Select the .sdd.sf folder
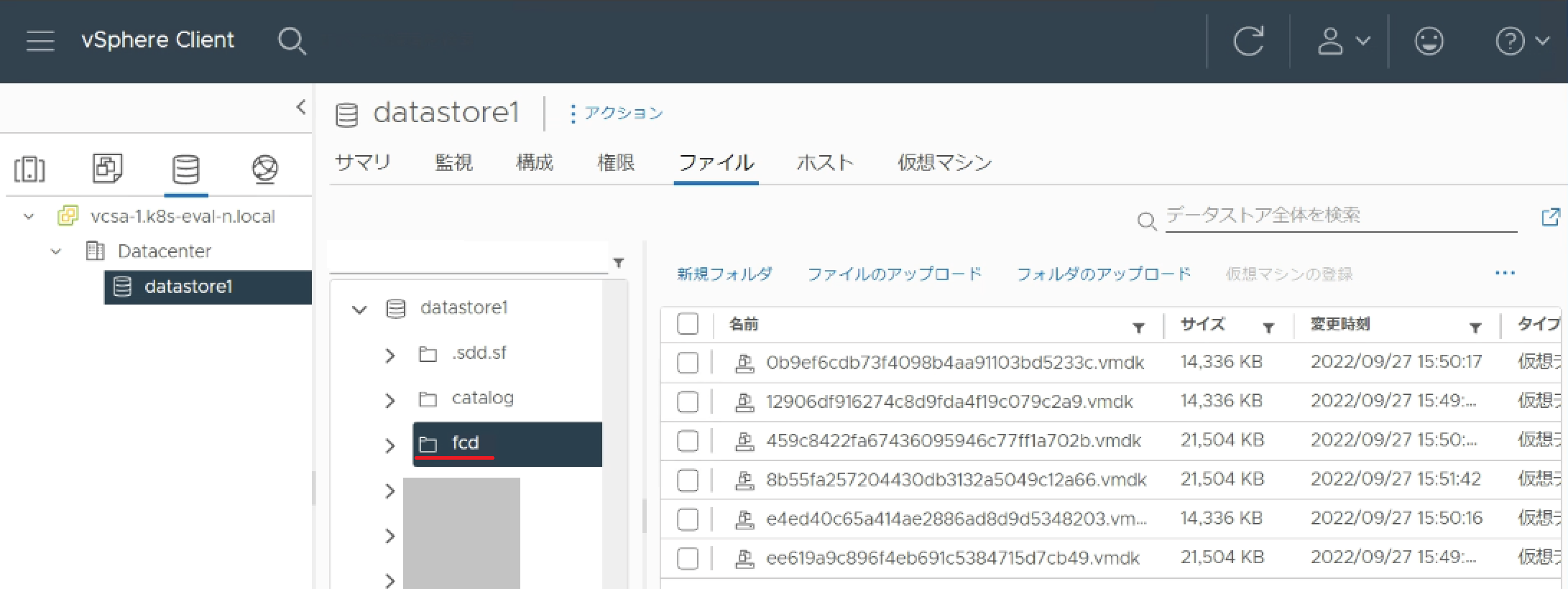Viewport: 1568px width, 589px height. pos(479,353)
